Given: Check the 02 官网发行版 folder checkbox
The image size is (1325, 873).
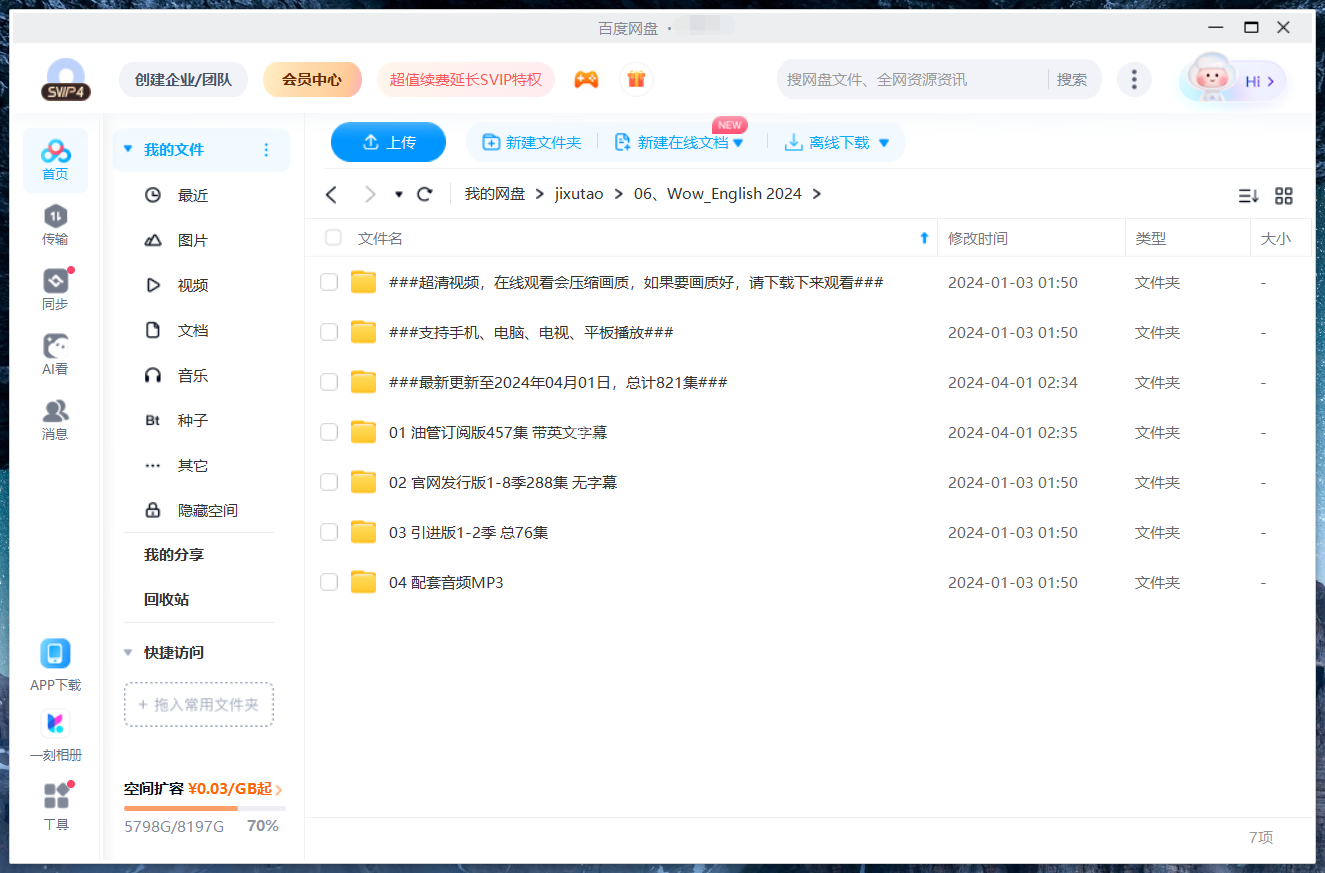Looking at the screenshot, I should point(329,482).
